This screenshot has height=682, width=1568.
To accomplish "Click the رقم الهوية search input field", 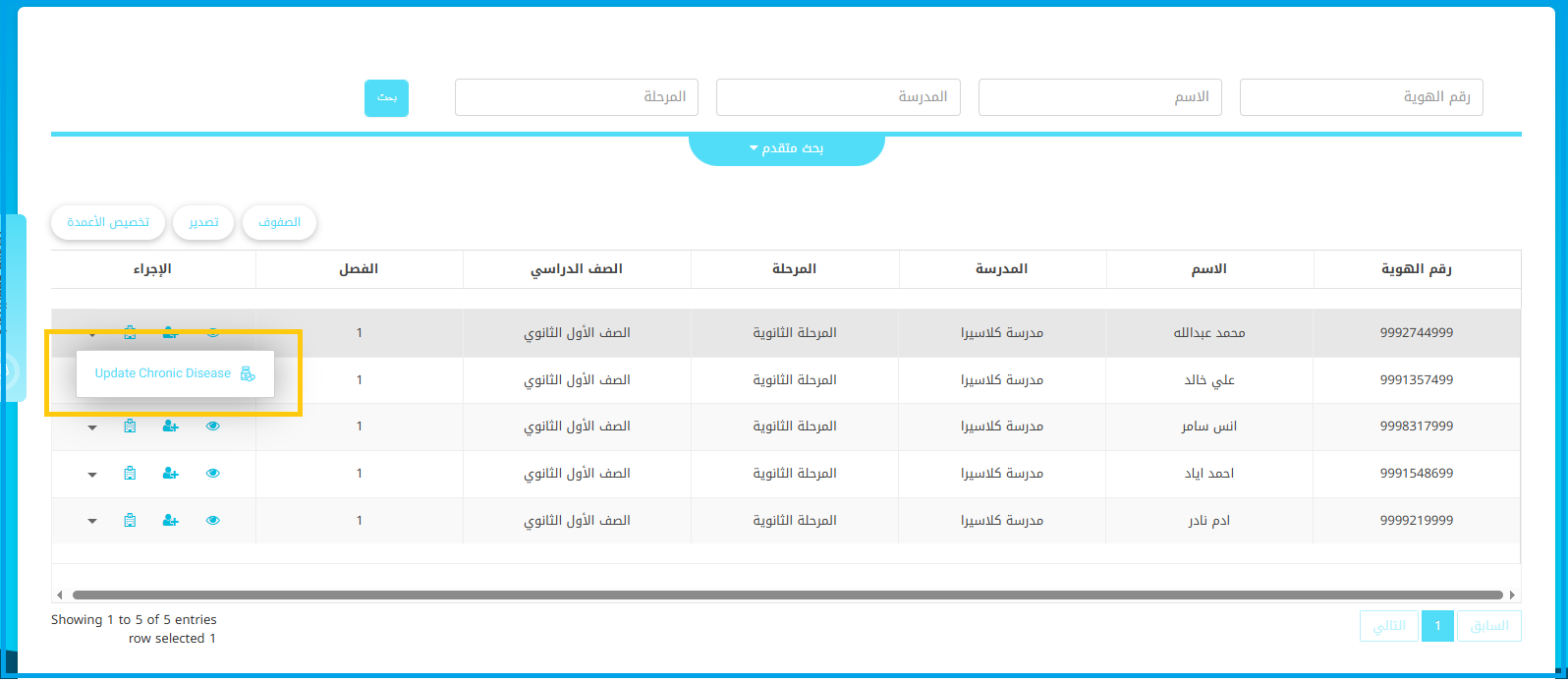I will [1361, 97].
